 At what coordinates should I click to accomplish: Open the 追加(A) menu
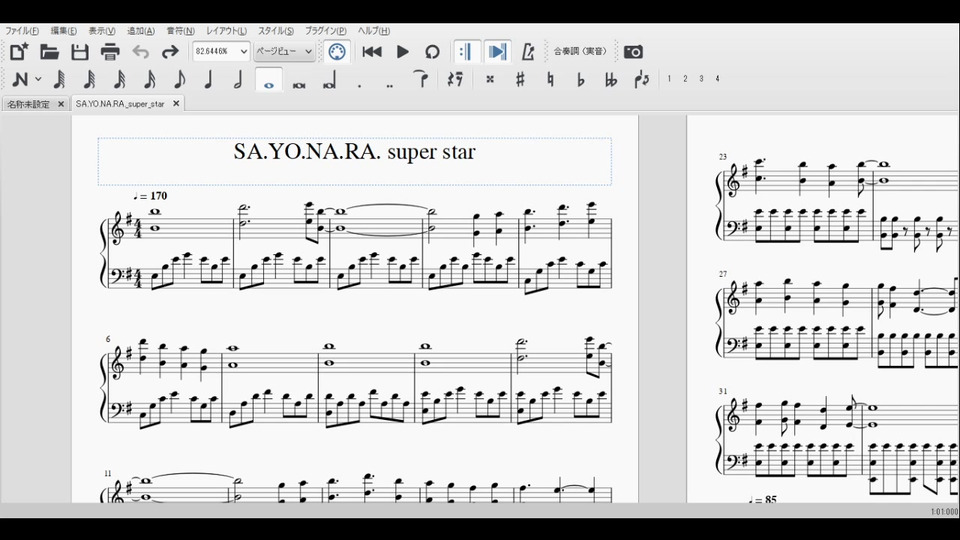(x=141, y=31)
